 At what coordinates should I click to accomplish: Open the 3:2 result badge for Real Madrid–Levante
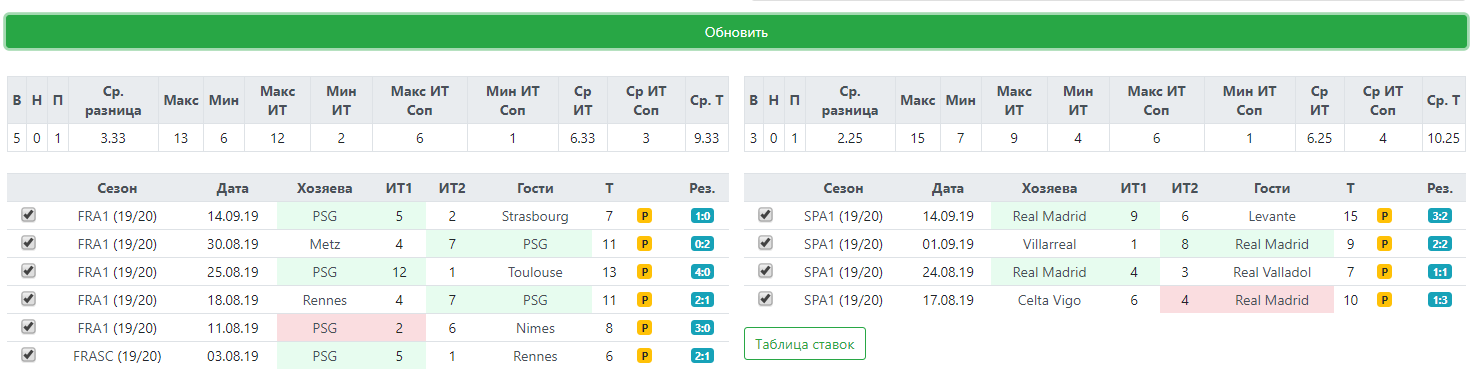point(1440,216)
